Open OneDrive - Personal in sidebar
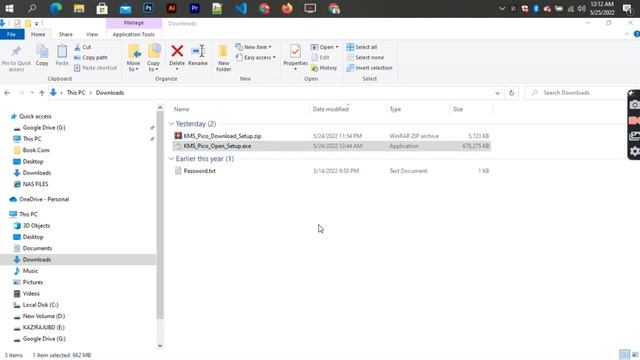This screenshot has width=640, height=360. (x=44, y=199)
